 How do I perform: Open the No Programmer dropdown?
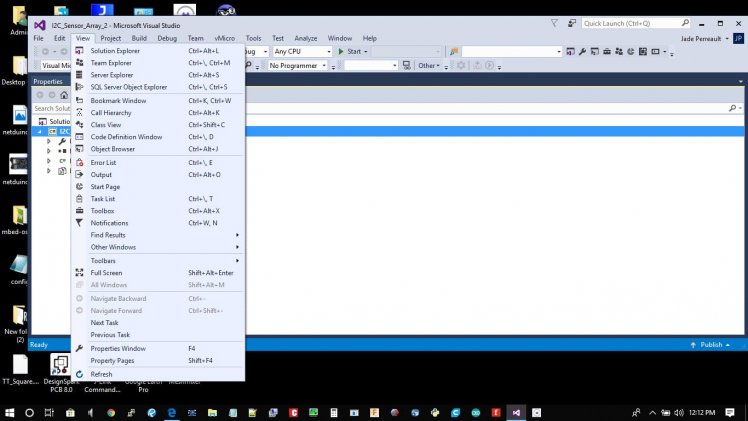point(297,65)
